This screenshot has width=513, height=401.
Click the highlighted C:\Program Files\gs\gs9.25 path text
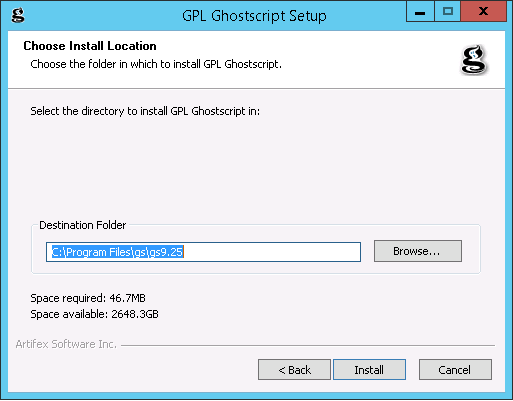tap(117, 252)
